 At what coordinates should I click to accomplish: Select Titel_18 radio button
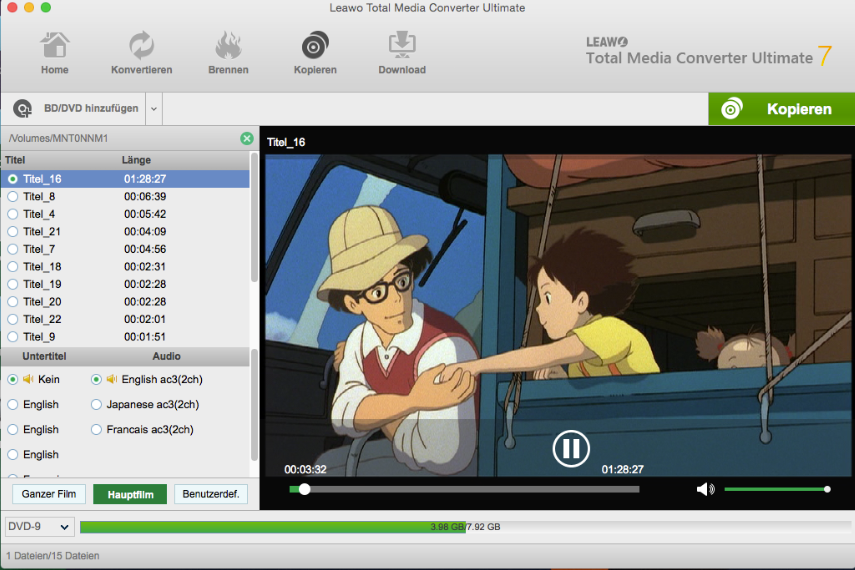[x=13, y=267]
